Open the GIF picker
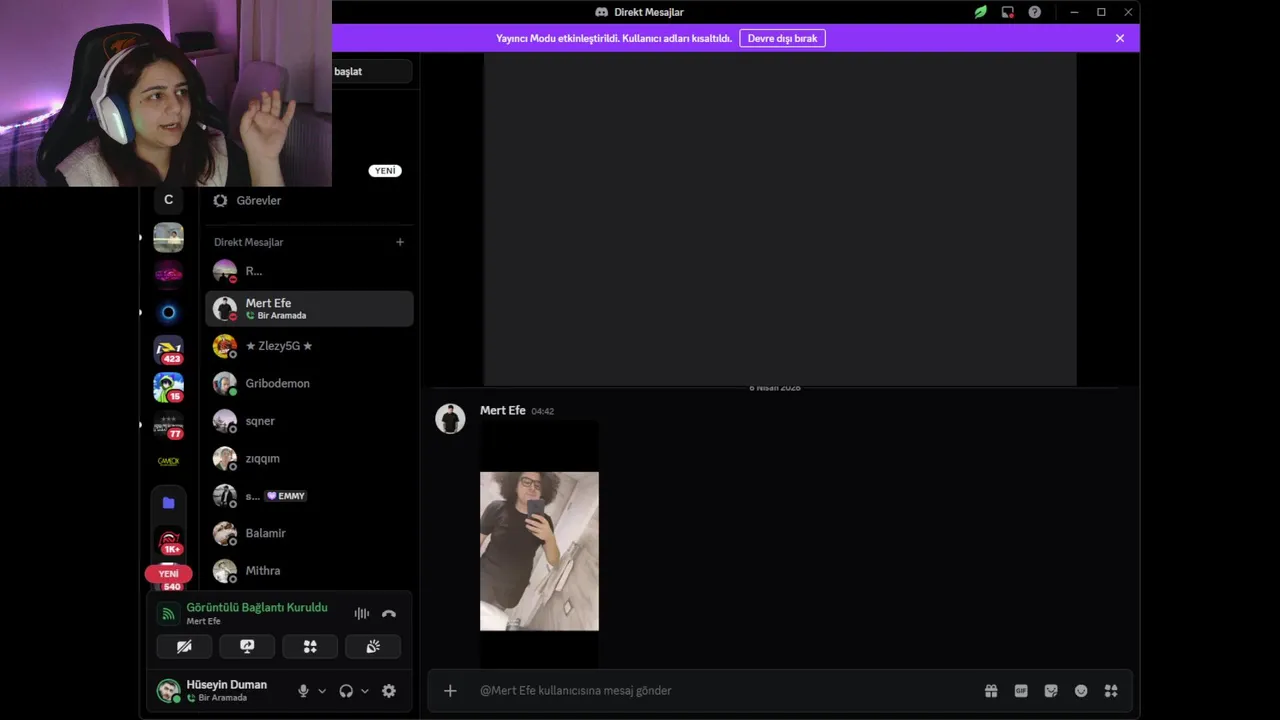Screen dimensions: 1280x720 click(x=1021, y=690)
